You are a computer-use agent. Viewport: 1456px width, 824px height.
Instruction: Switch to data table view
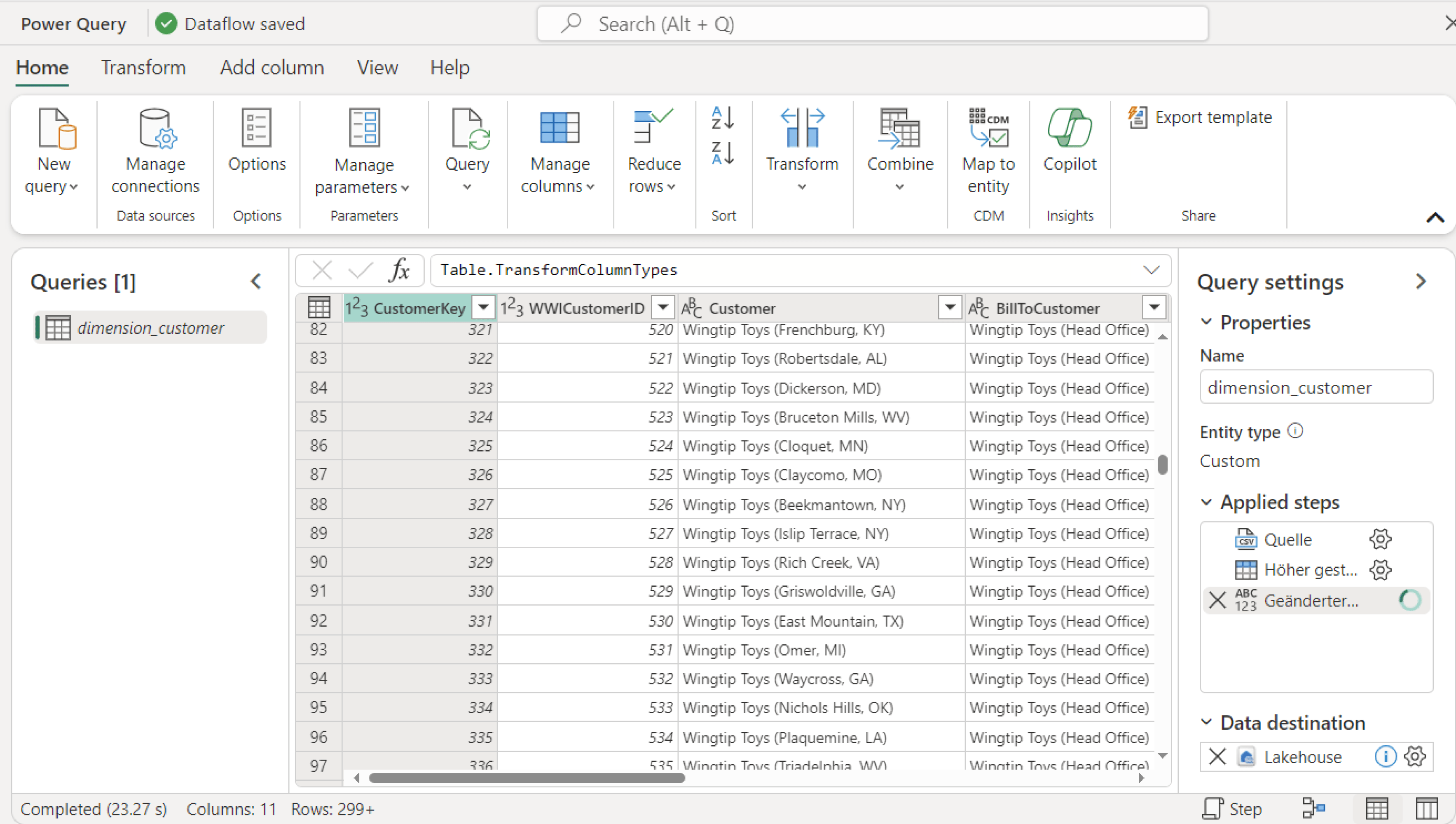click(x=1376, y=809)
